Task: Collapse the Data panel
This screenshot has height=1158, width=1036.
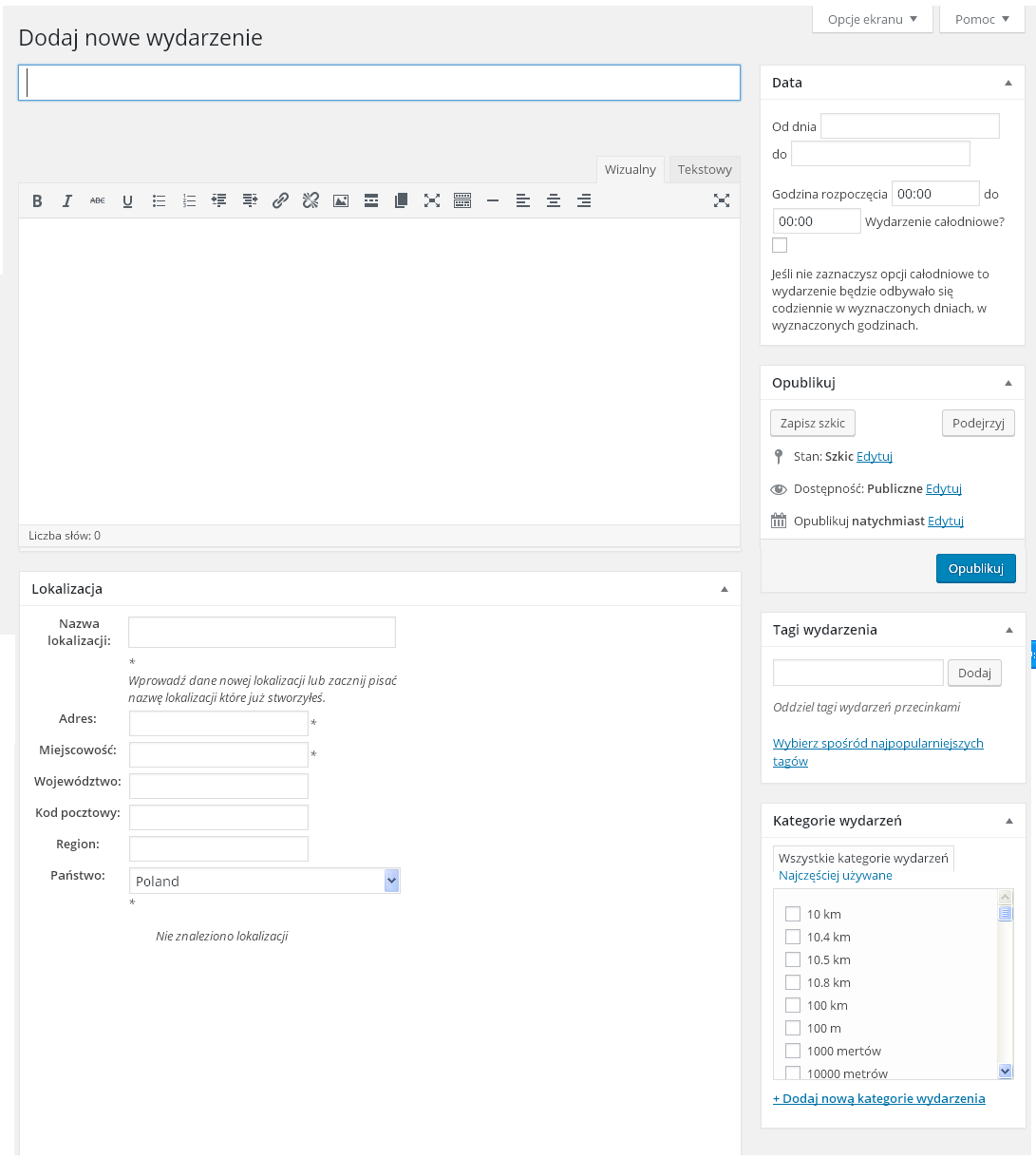Action: pos(1008,84)
